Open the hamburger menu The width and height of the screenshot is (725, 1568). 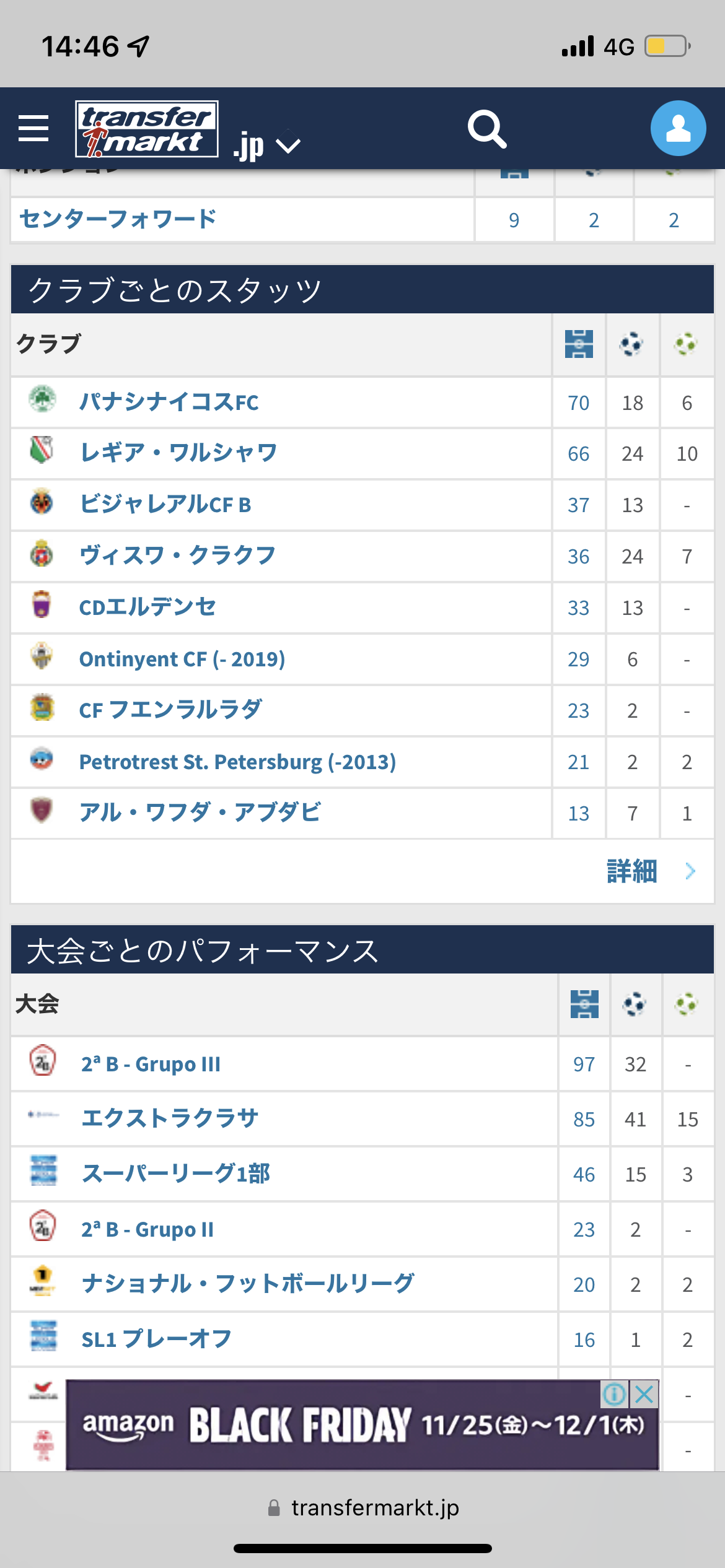coord(33,128)
